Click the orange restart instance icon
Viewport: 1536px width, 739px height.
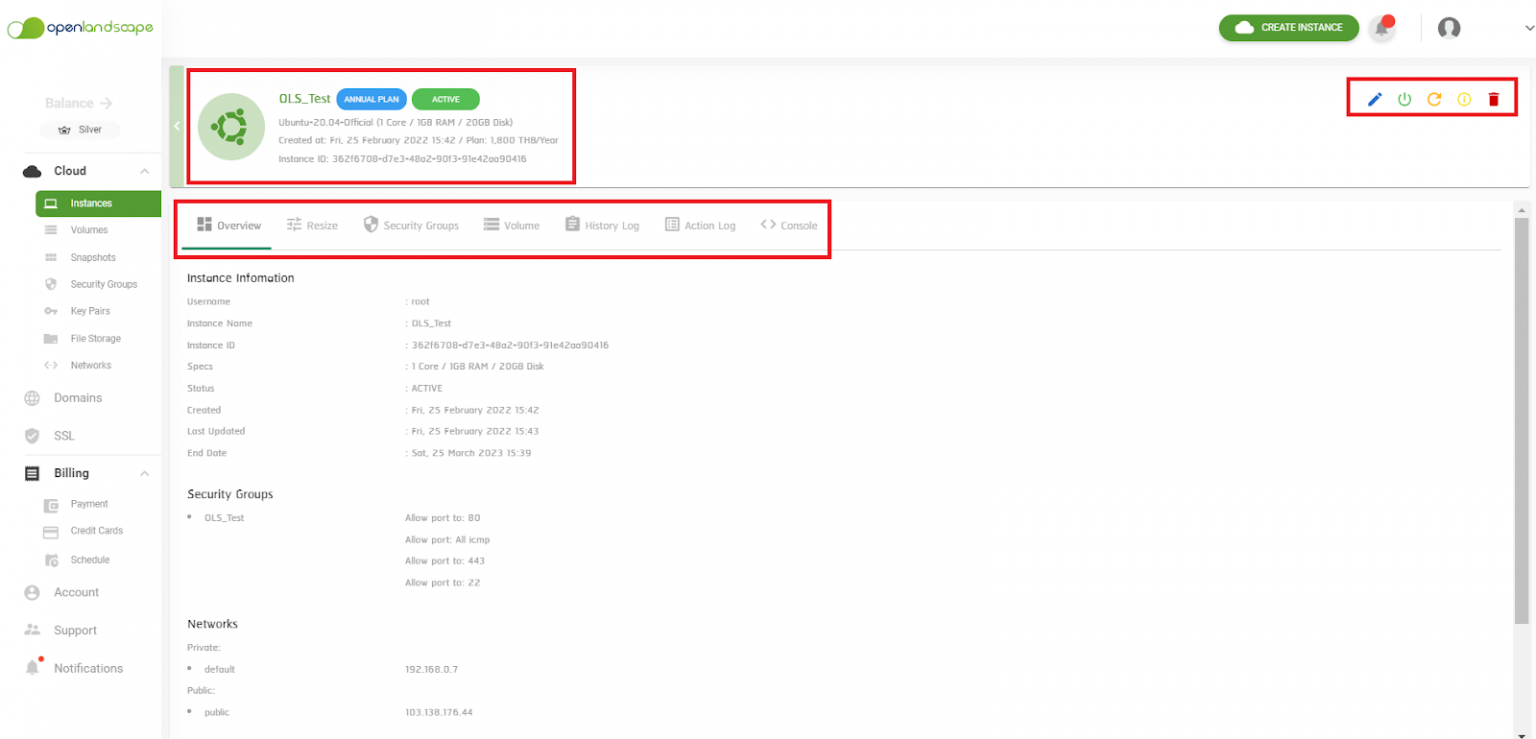click(1434, 99)
